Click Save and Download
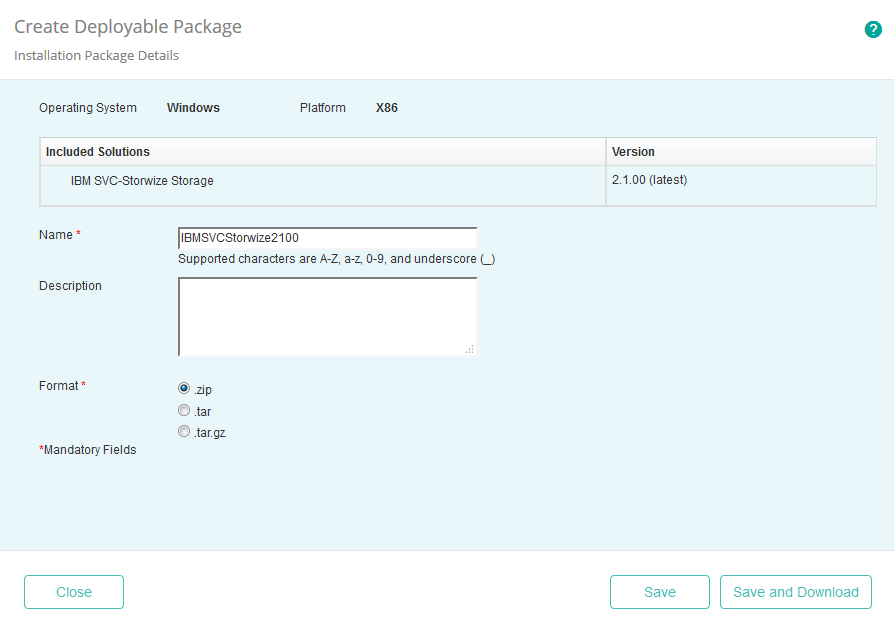This screenshot has width=894, height=630. point(795,592)
